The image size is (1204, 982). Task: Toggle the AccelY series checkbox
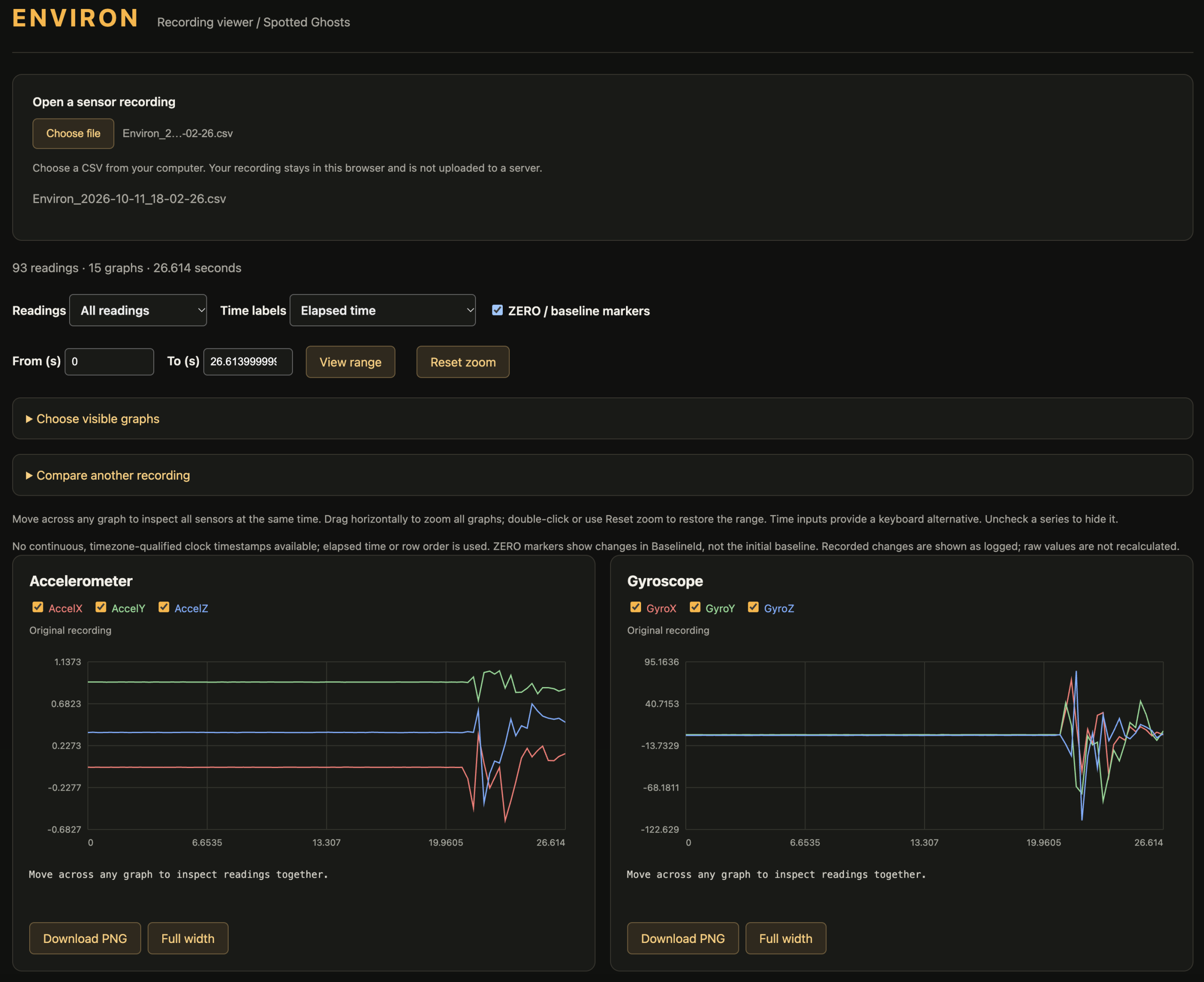click(101, 607)
